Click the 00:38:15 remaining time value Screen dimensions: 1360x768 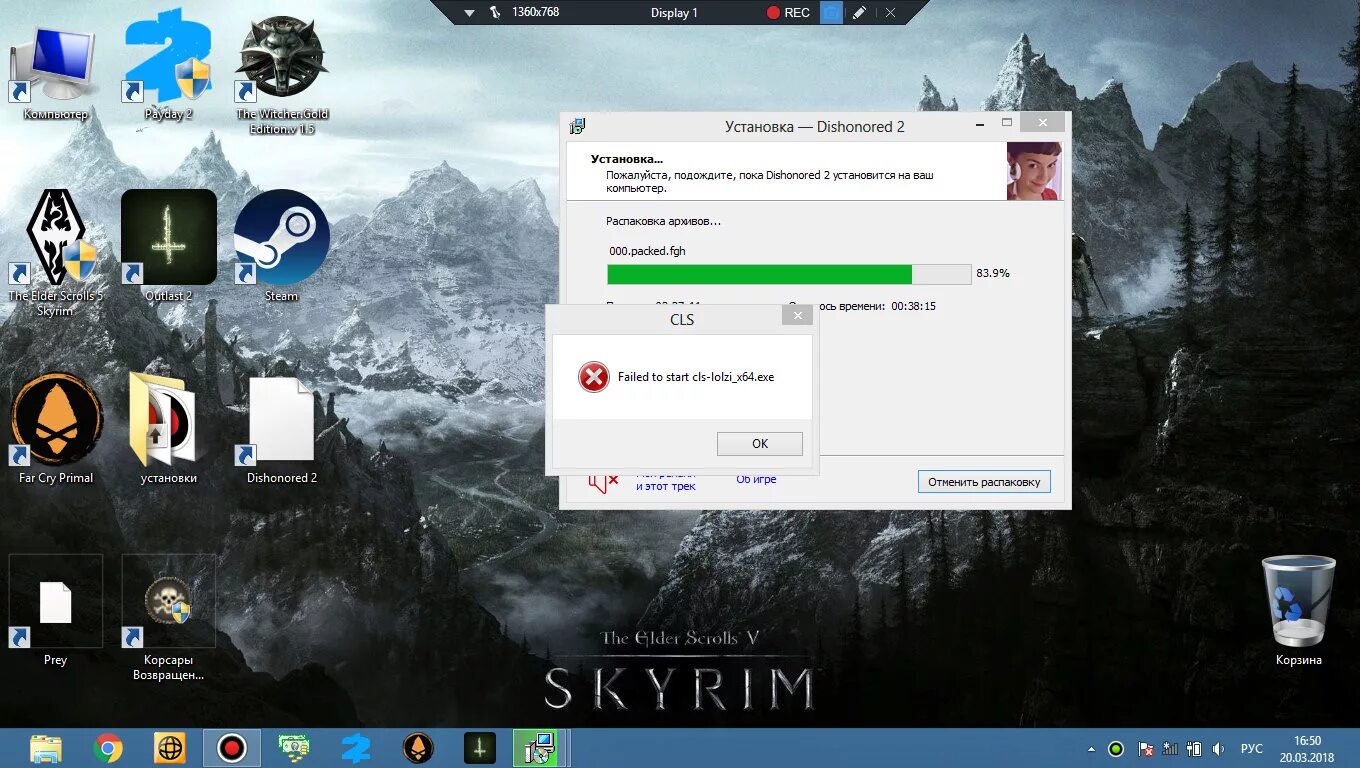tap(913, 306)
